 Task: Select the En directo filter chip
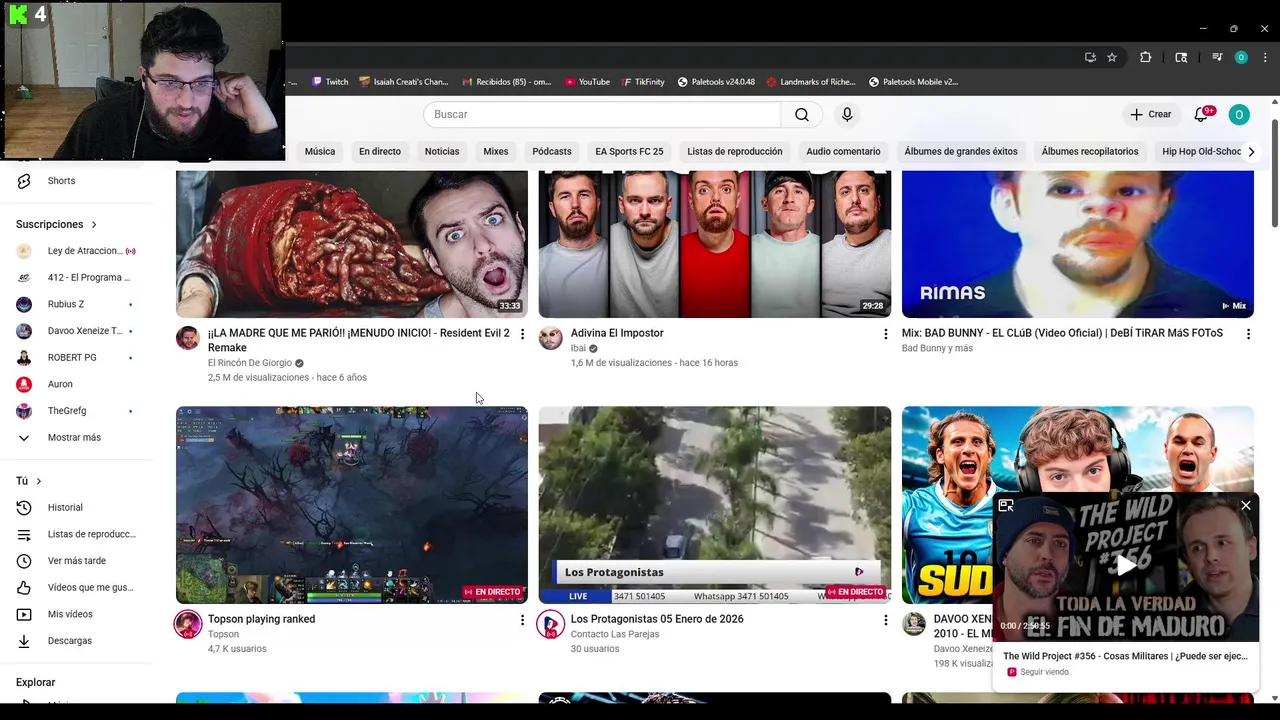(x=380, y=152)
